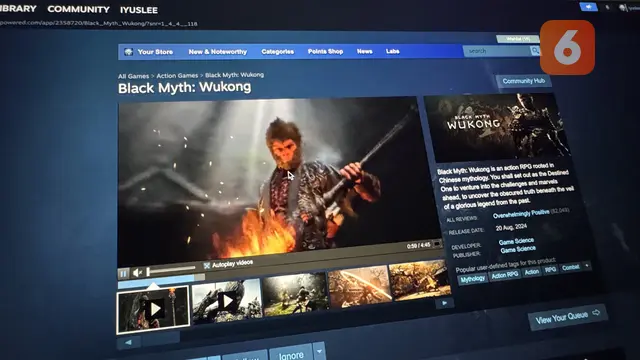Open the IYUSLEE profile section
640x360 pixels.
(x=139, y=10)
